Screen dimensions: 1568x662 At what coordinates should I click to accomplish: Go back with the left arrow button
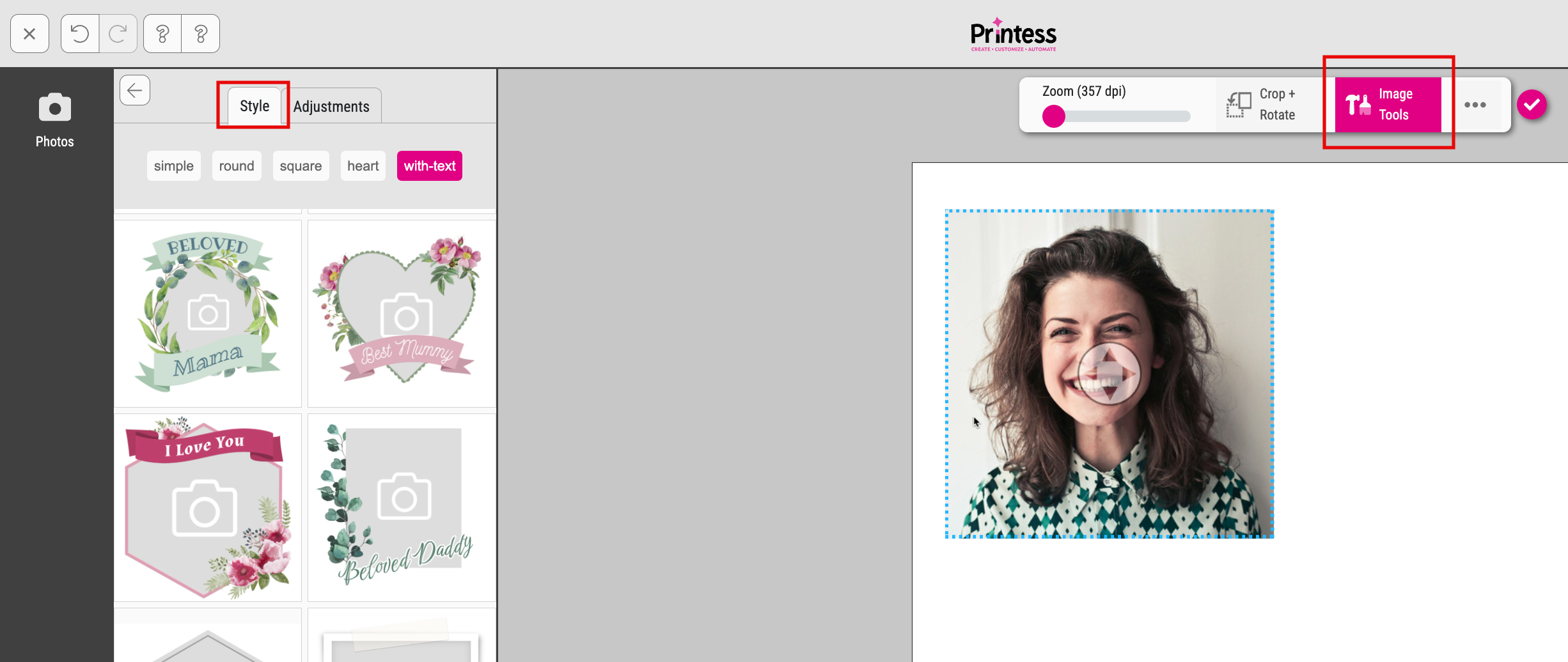pos(135,90)
